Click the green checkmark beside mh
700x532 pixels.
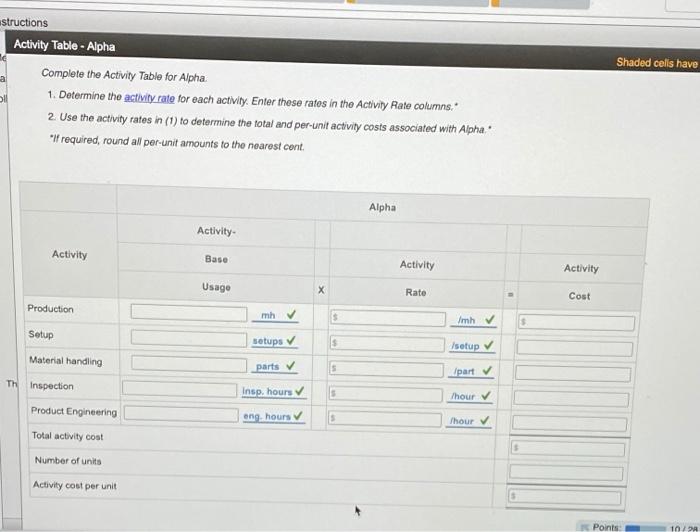[x=292, y=315]
